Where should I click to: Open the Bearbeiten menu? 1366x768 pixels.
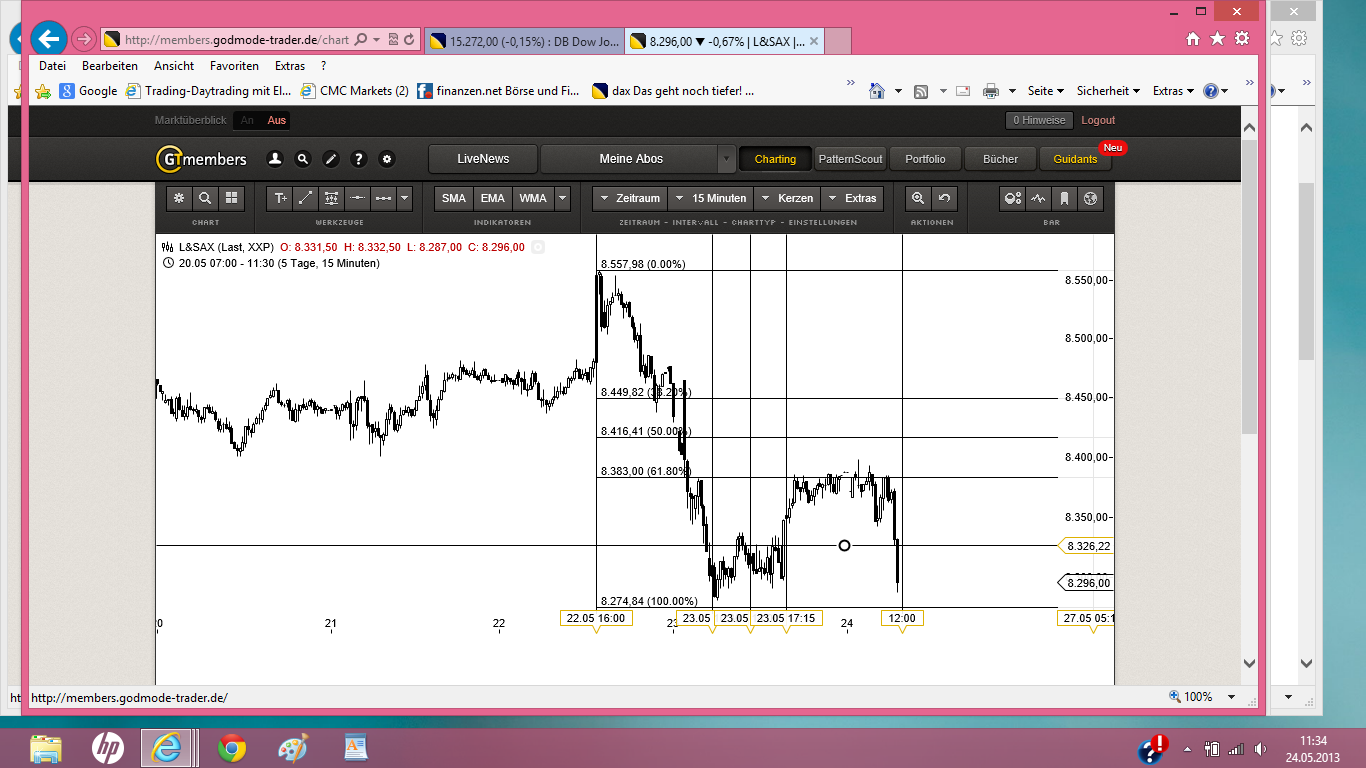[110, 66]
